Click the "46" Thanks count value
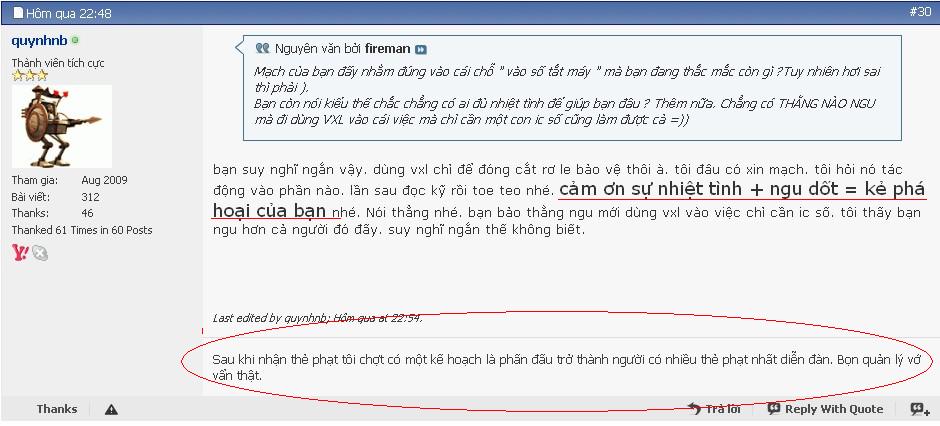This screenshot has width=940, height=426. (x=88, y=213)
